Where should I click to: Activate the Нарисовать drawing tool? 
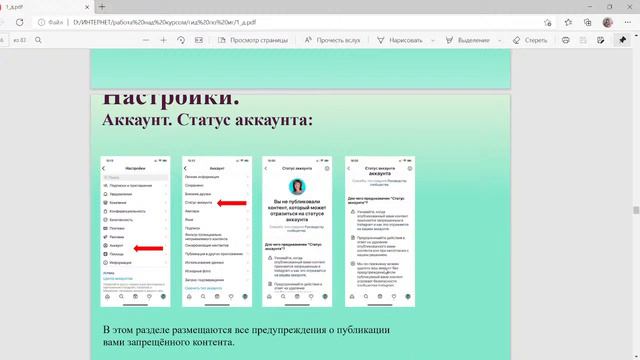400,40
